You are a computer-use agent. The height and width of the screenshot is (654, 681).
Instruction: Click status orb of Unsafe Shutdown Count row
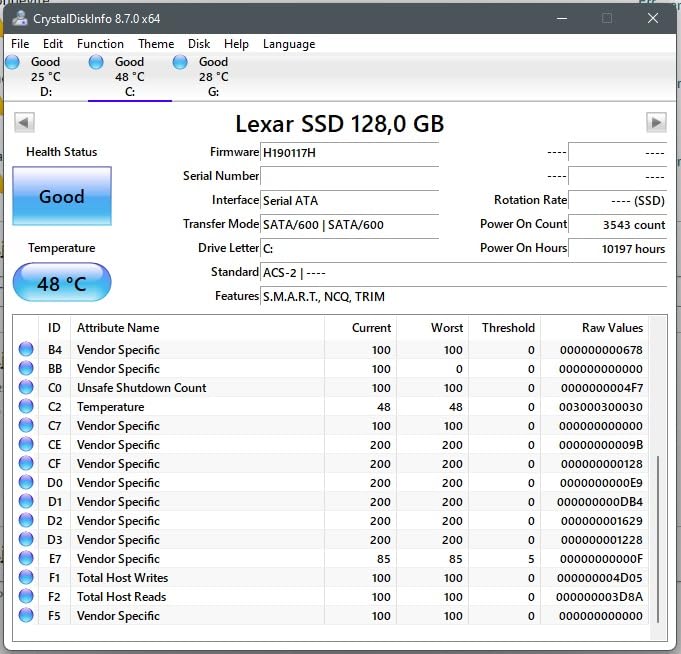(x=26, y=387)
